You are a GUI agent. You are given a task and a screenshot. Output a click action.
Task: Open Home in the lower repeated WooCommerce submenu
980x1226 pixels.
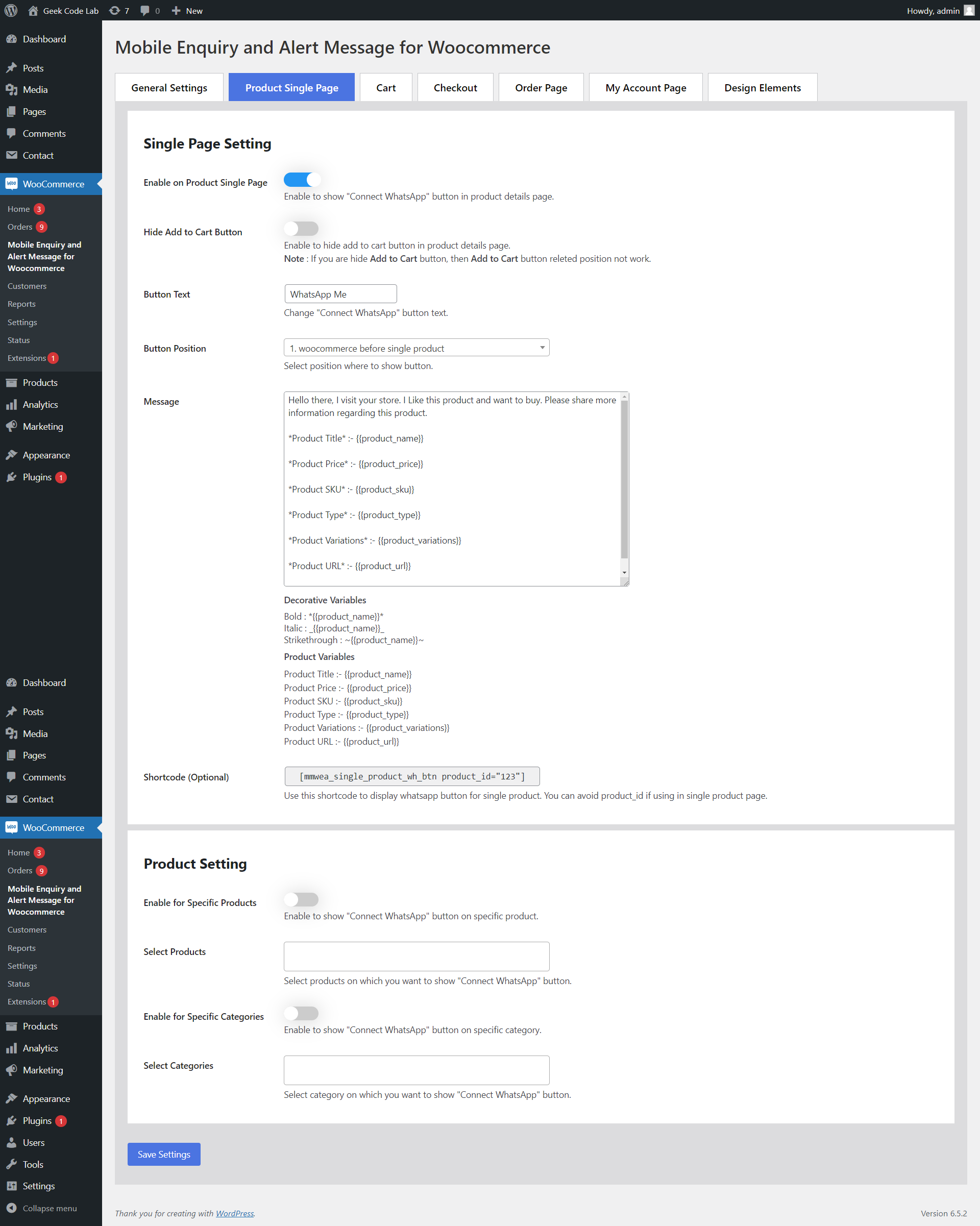pyautogui.click(x=18, y=852)
